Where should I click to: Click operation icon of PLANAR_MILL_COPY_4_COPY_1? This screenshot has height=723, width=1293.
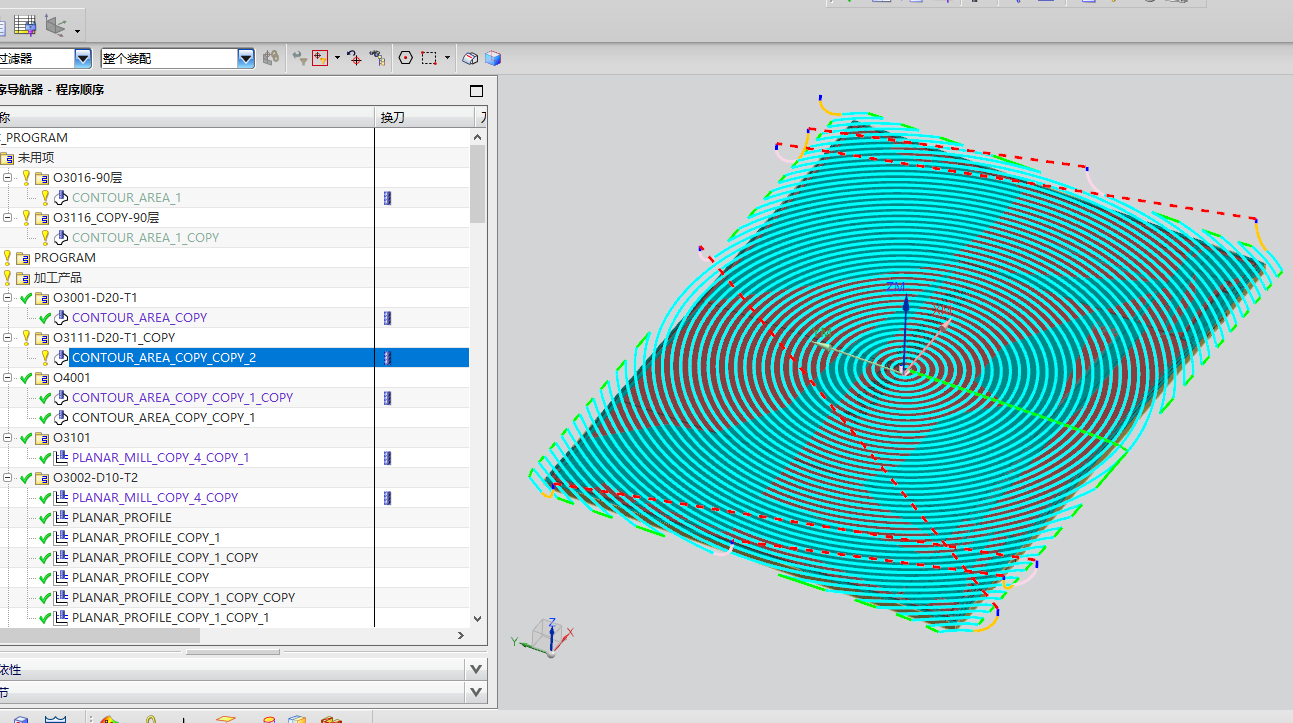pyautogui.click(x=60, y=458)
